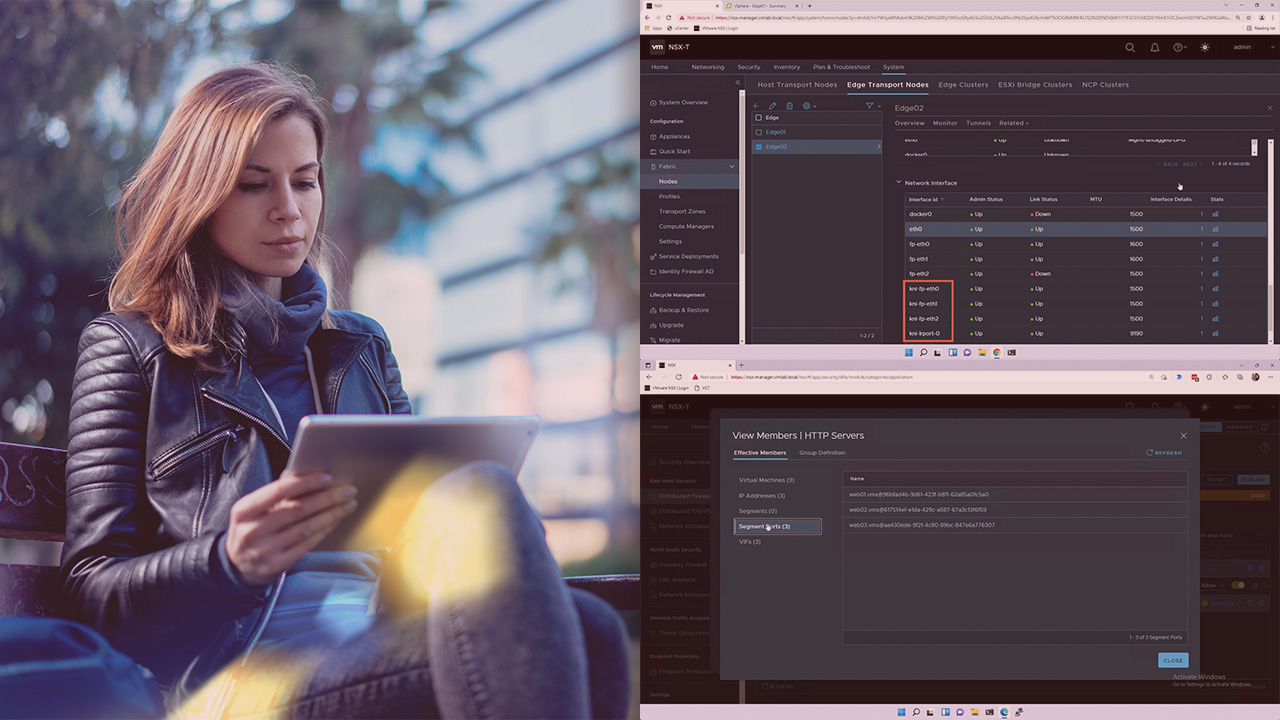Switch to the Edge Clusters tab
The width and height of the screenshot is (1280, 720).
pos(962,85)
